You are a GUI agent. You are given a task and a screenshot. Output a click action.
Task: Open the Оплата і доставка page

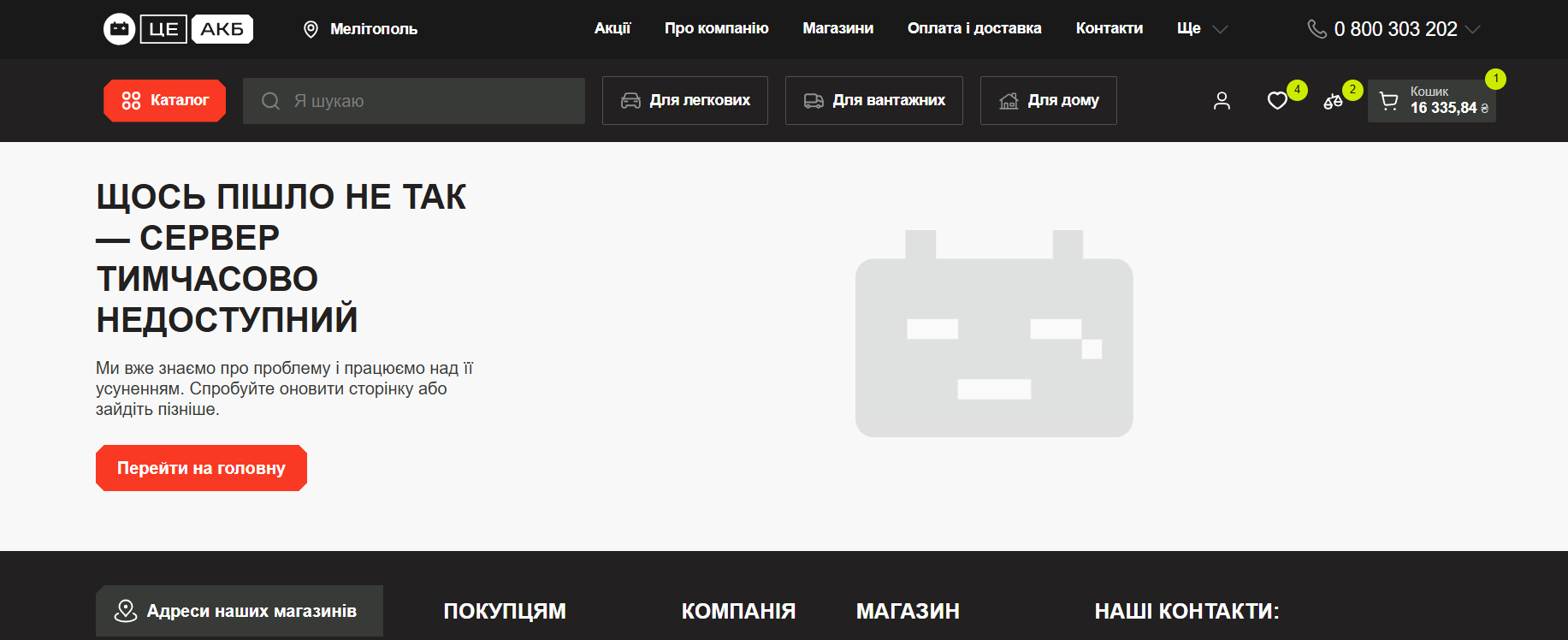(974, 28)
